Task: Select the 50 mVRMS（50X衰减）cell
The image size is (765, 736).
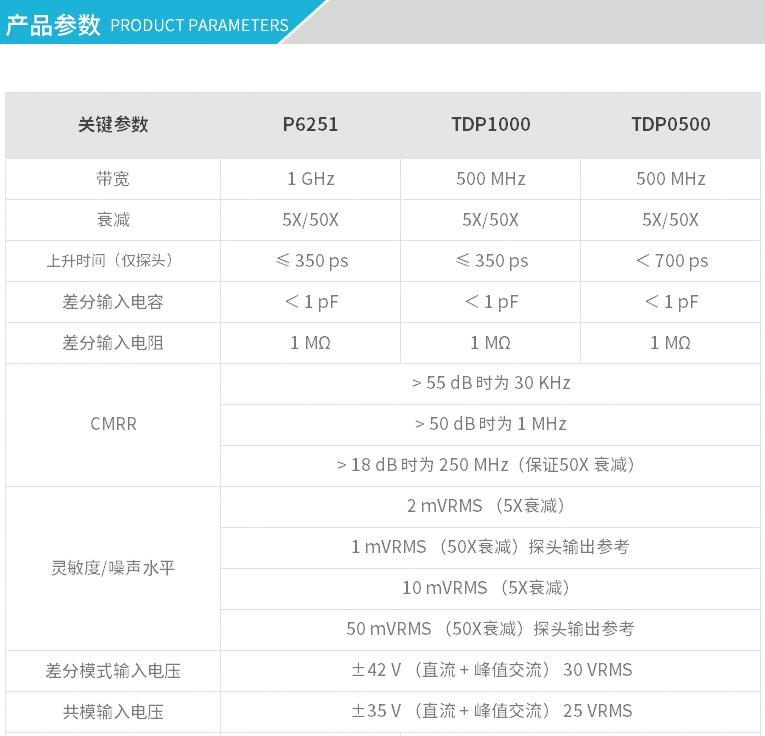Action: tap(490, 629)
